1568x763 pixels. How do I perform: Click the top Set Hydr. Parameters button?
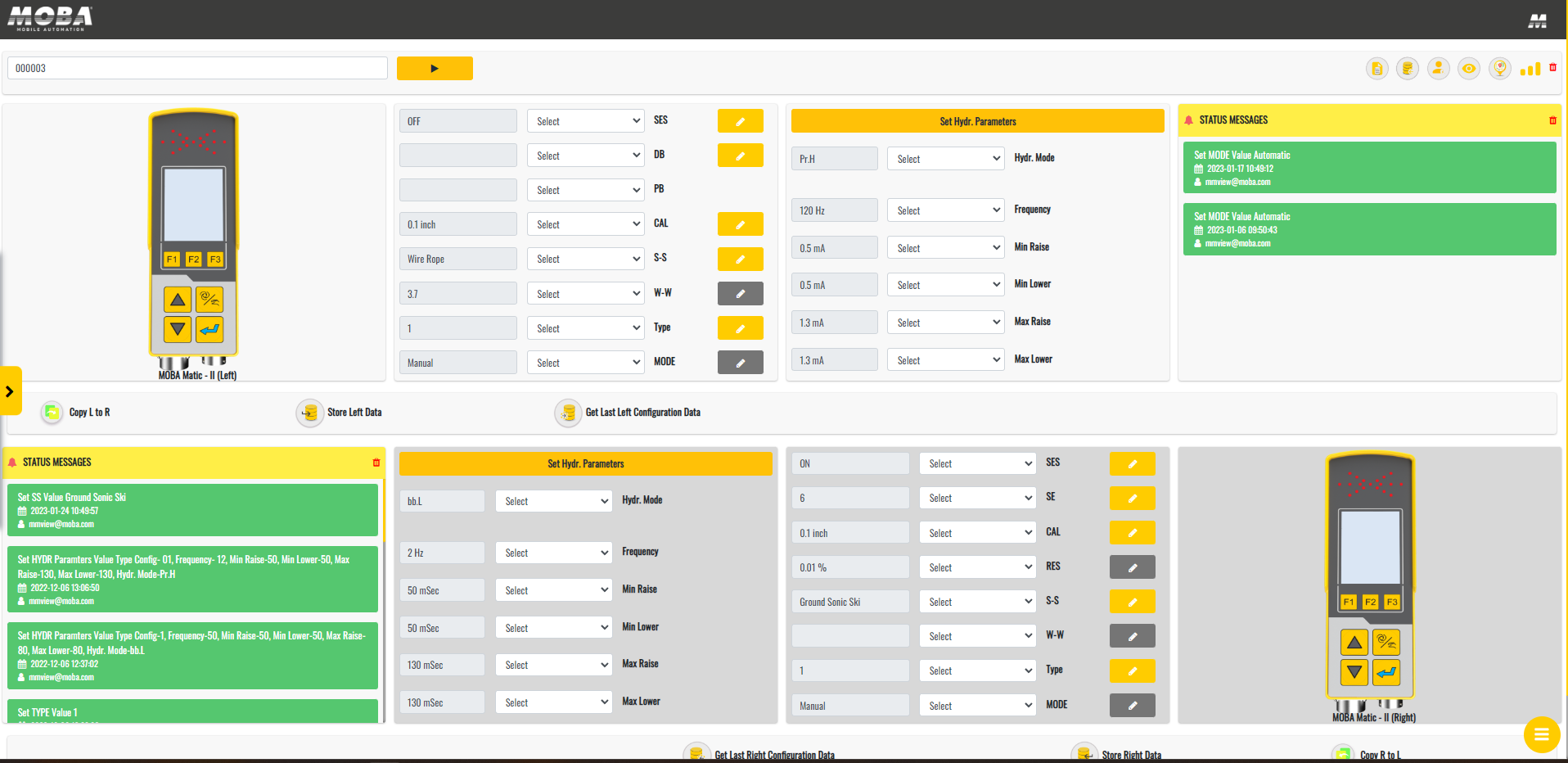pyautogui.click(x=978, y=121)
